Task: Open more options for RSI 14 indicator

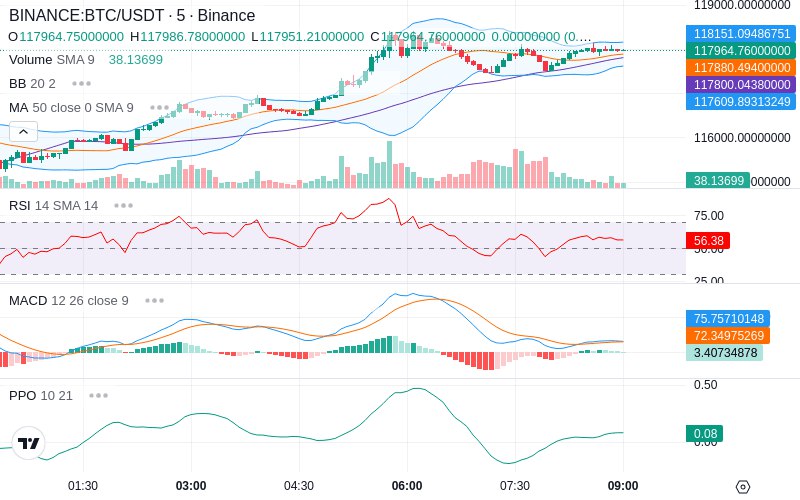Action: click(x=123, y=206)
